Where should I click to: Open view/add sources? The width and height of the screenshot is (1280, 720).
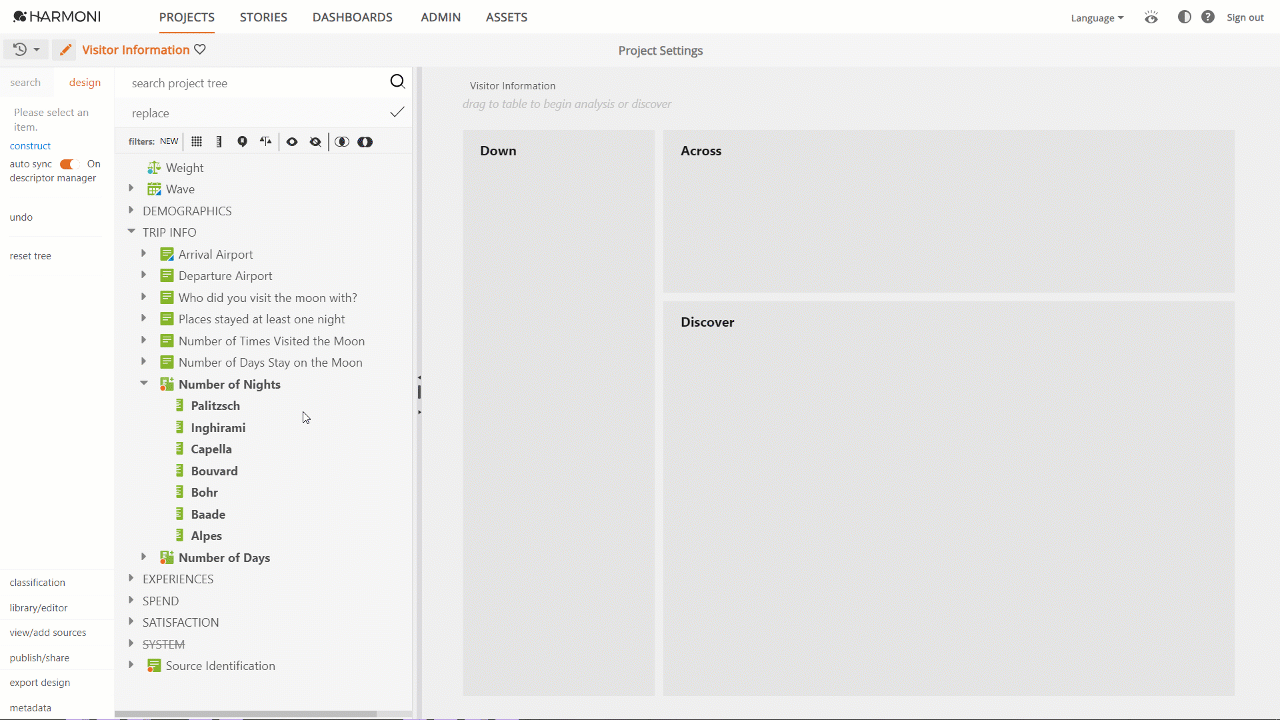(x=48, y=633)
